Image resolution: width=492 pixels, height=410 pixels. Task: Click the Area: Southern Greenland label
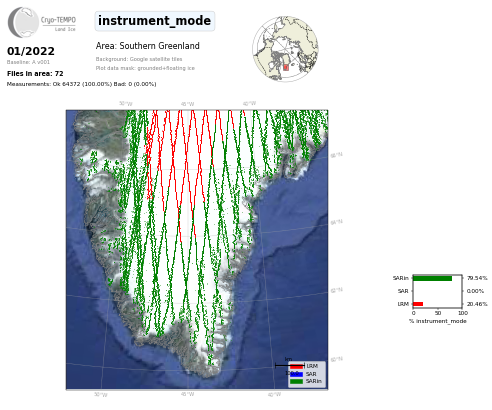point(148,46)
